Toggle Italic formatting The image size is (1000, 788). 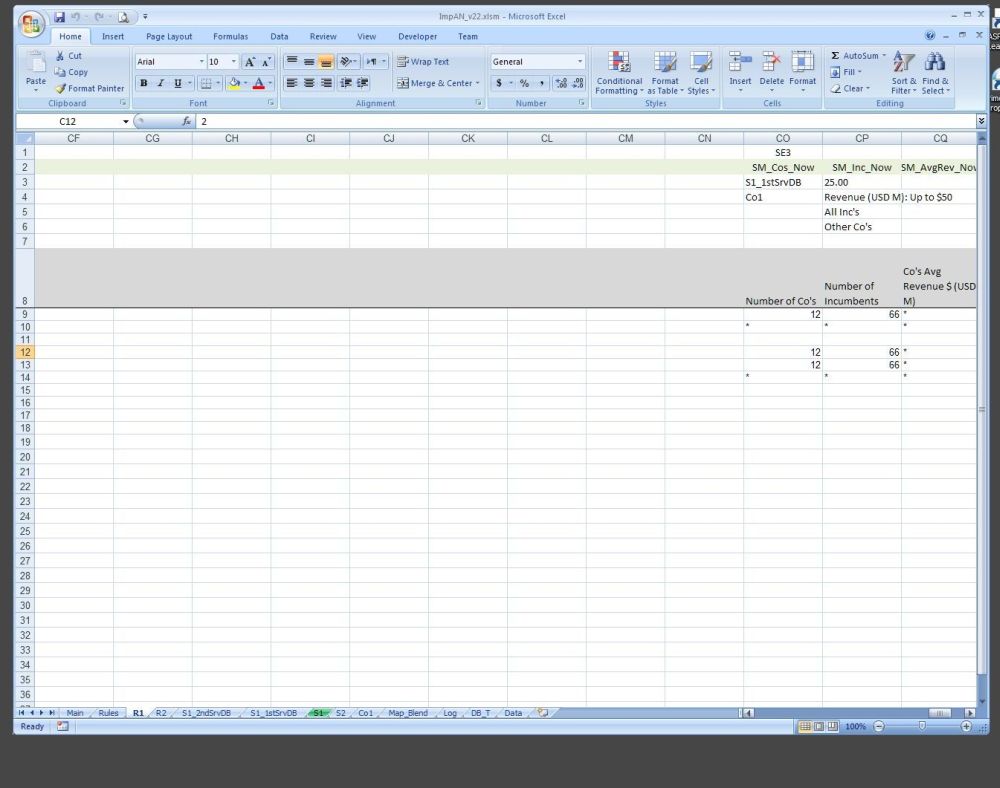point(160,83)
